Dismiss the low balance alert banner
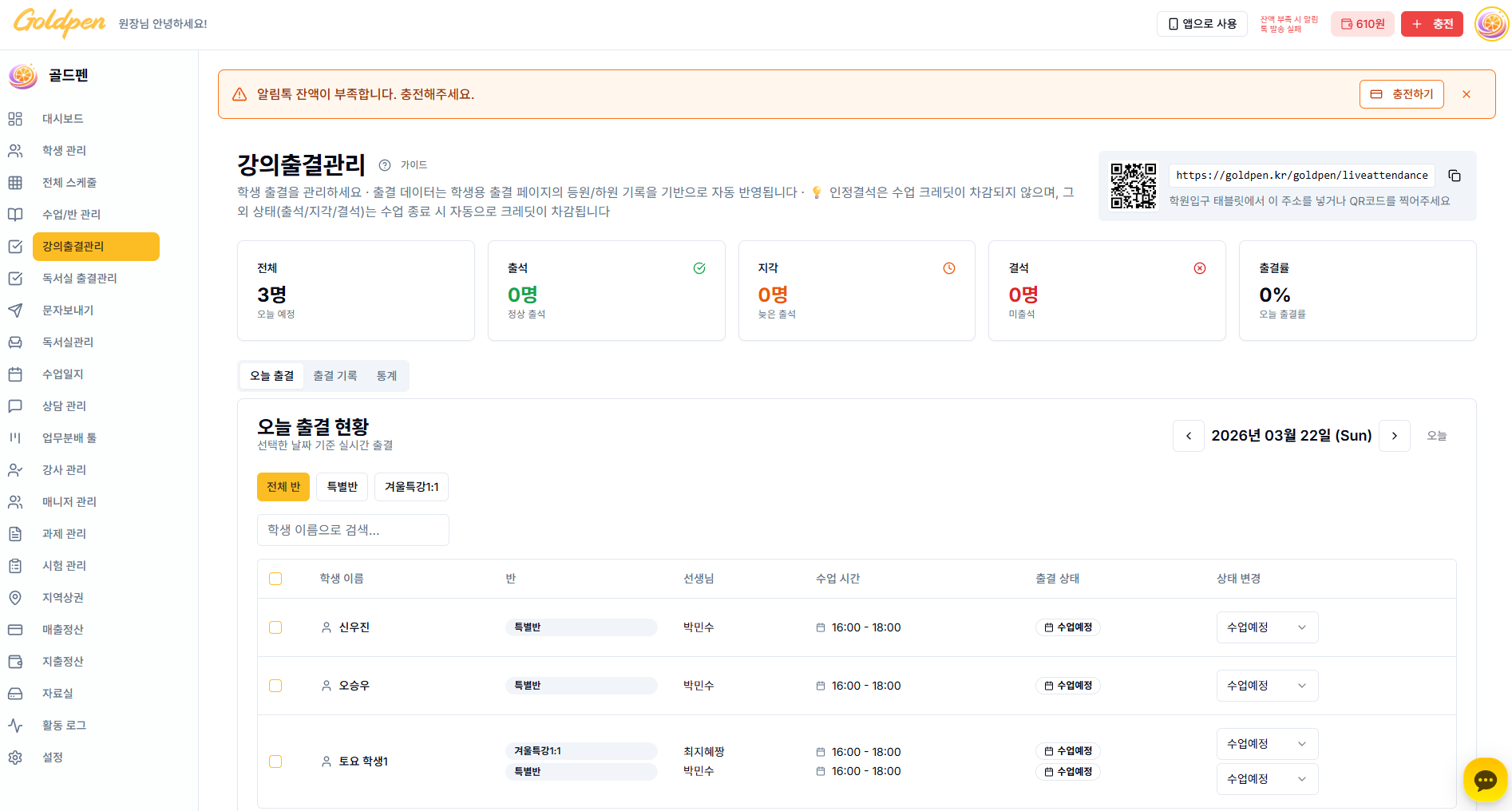Viewport: 1512px width, 811px height. tap(1466, 94)
